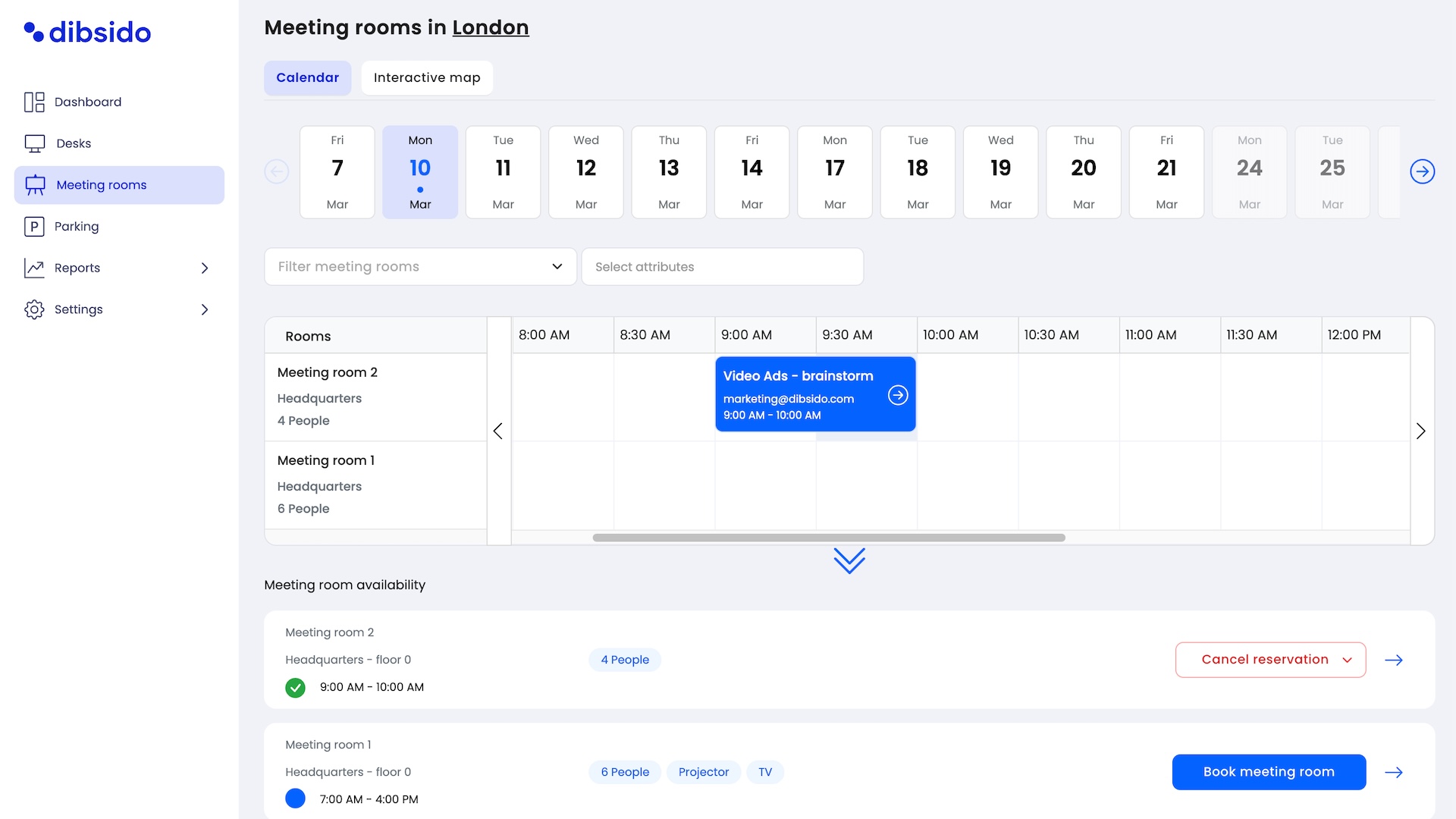1456x819 pixels.
Task: Switch to Interactive map tab
Action: coord(427,78)
